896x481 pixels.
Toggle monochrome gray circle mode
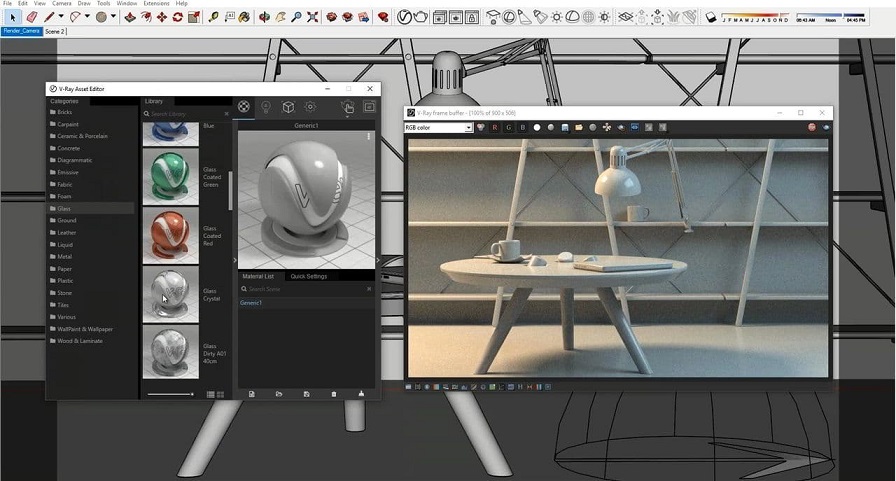pyautogui.click(x=550, y=127)
